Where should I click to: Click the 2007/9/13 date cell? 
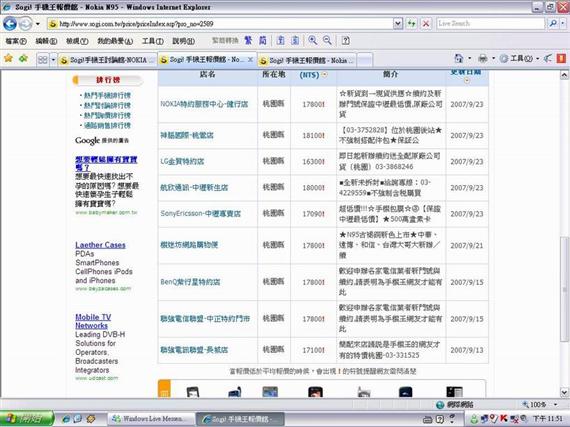pos(467,350)
